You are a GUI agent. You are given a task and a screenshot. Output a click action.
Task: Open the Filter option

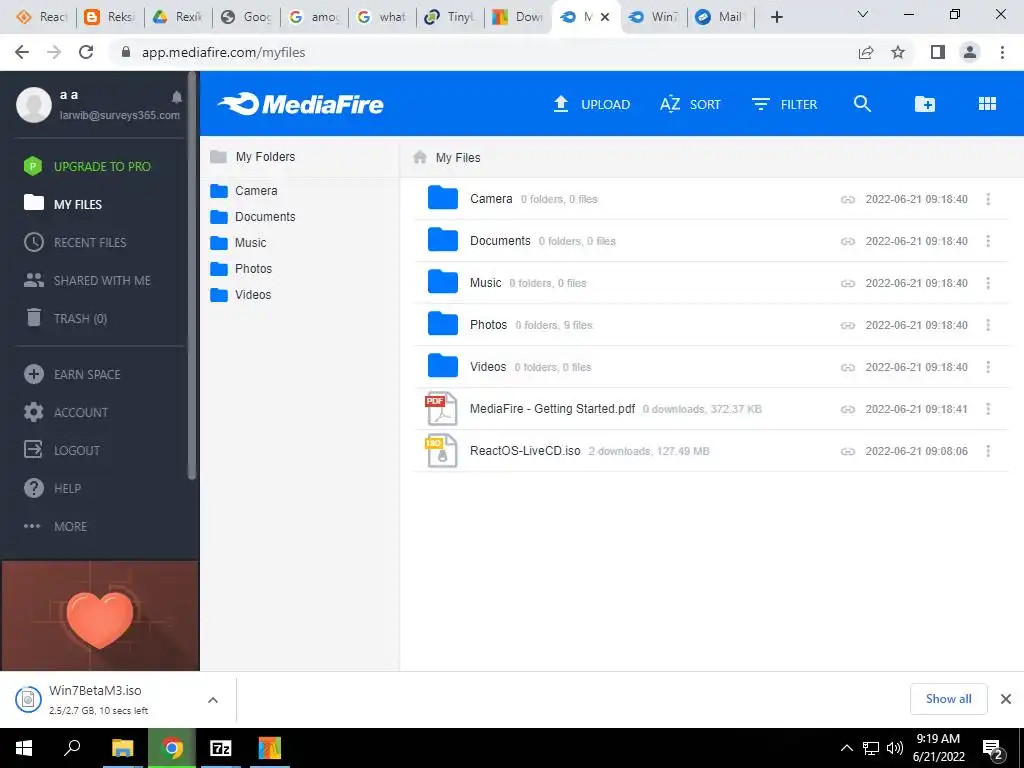[784, 104]
